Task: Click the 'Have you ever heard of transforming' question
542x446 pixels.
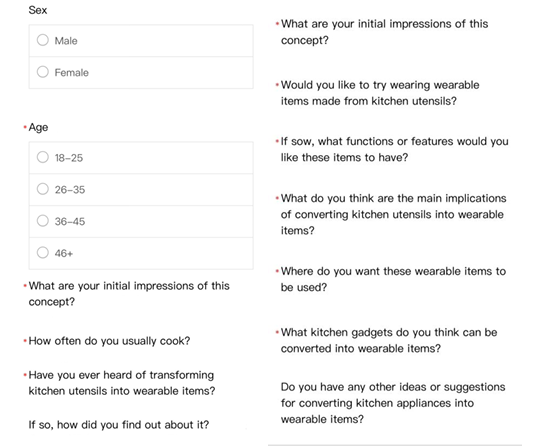Action: (x=122, y=383)
